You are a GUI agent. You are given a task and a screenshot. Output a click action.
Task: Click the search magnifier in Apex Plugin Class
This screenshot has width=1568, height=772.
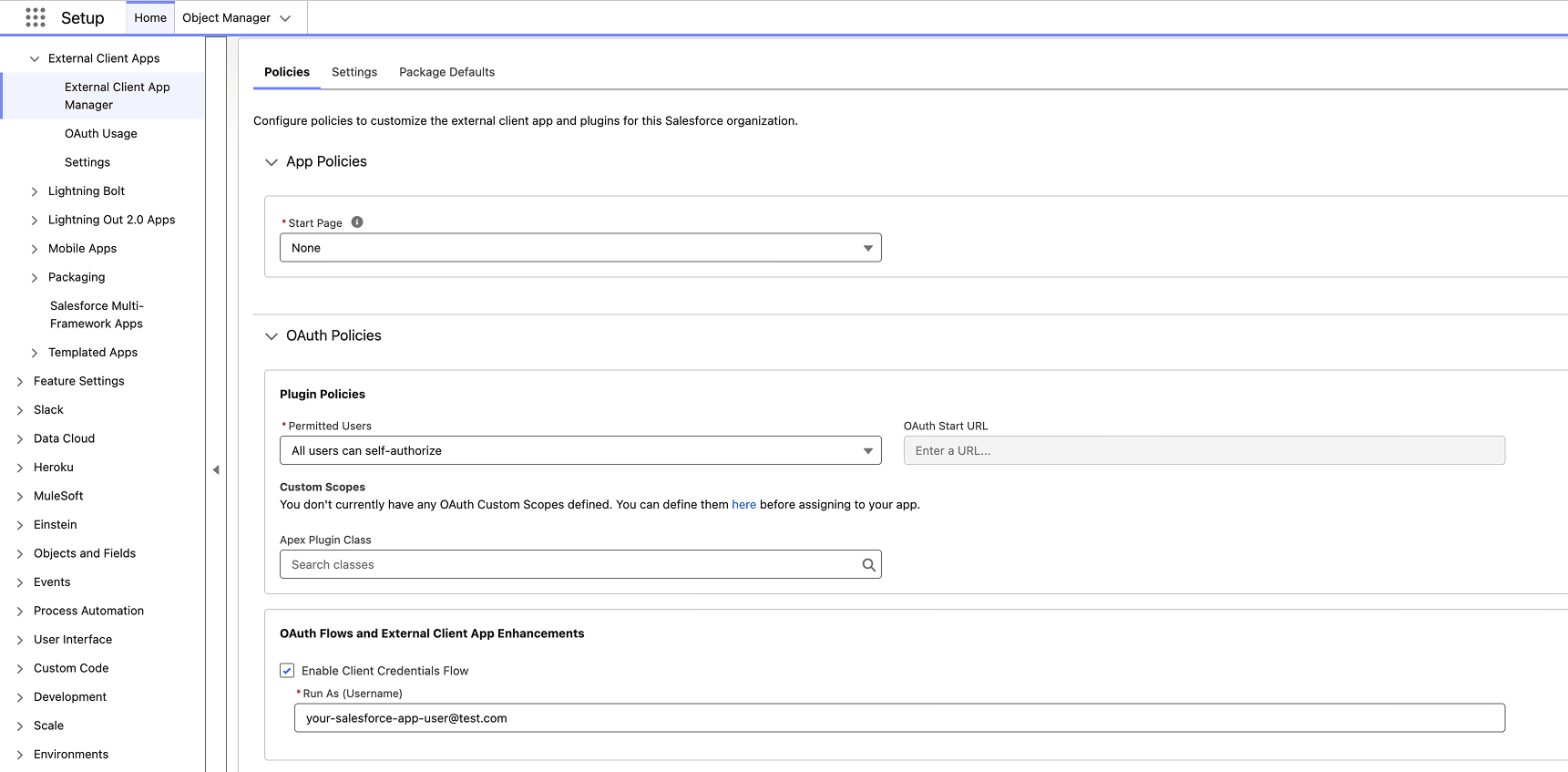click(x=868, y=565)
